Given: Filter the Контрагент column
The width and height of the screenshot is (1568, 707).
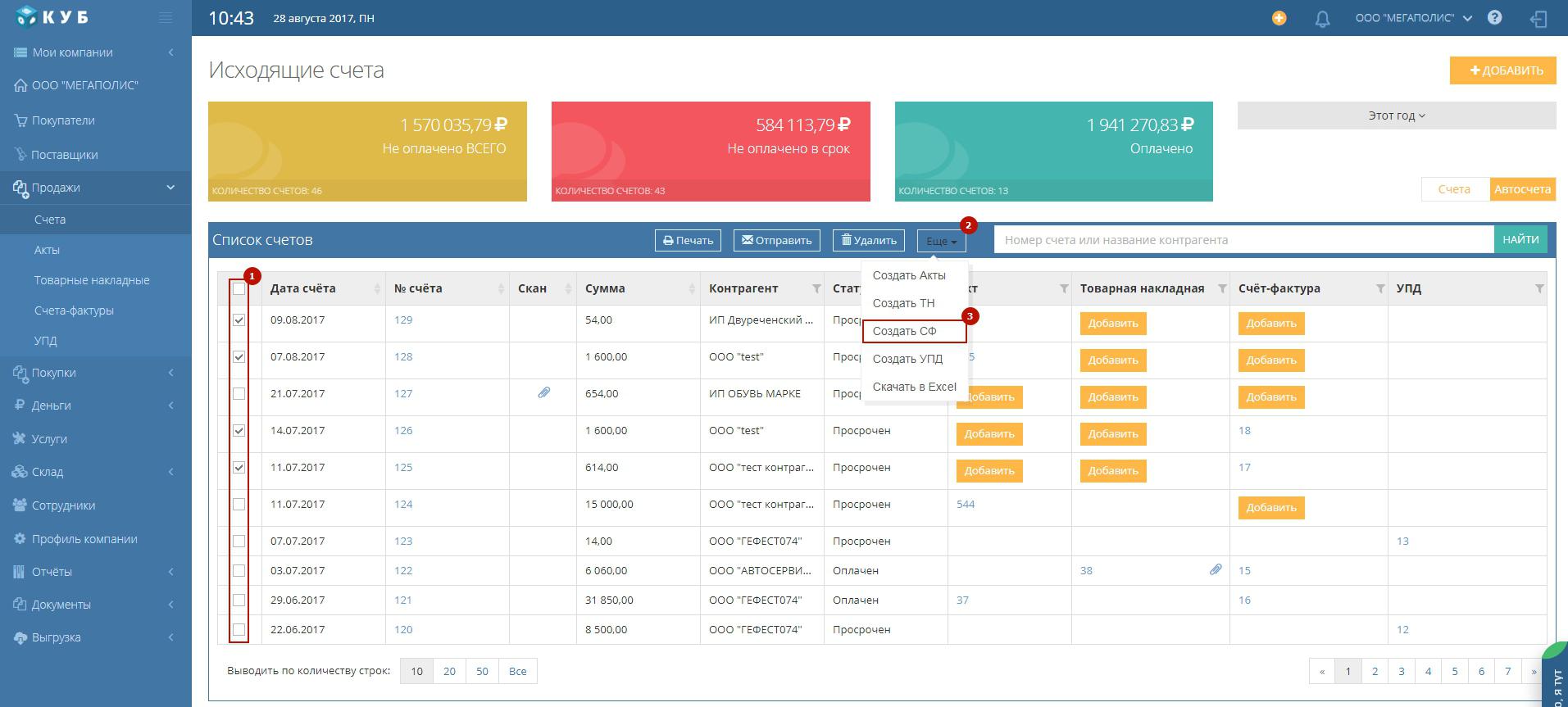Looking at the screenshot, I should point(816,288).
